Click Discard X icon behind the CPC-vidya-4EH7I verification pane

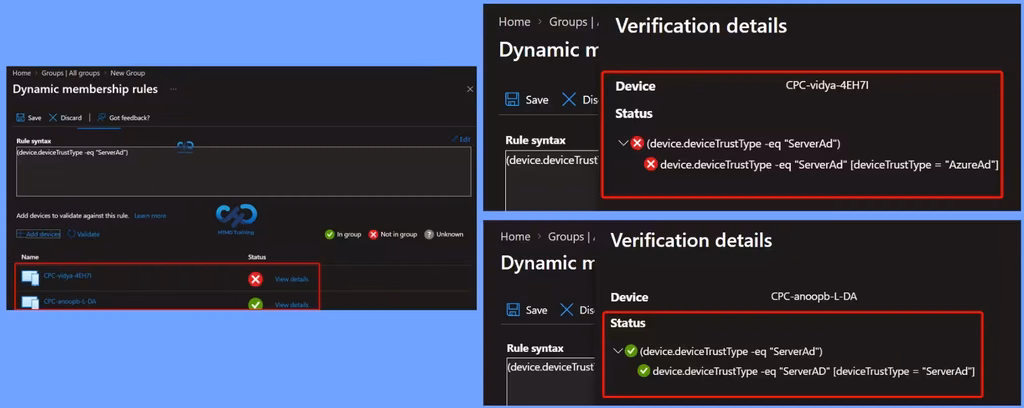pos(569,100)
